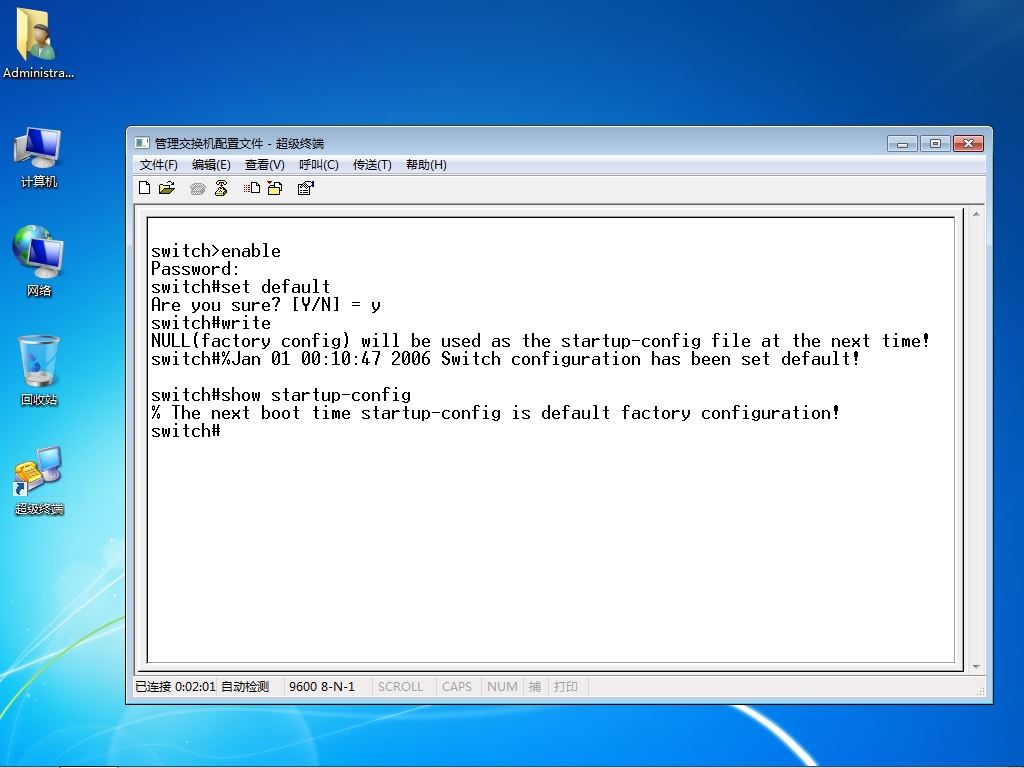Viewport: 1024px width, 768px height.
Task: Maximize the 超级终端 window
Action: [x=935, y=144]
